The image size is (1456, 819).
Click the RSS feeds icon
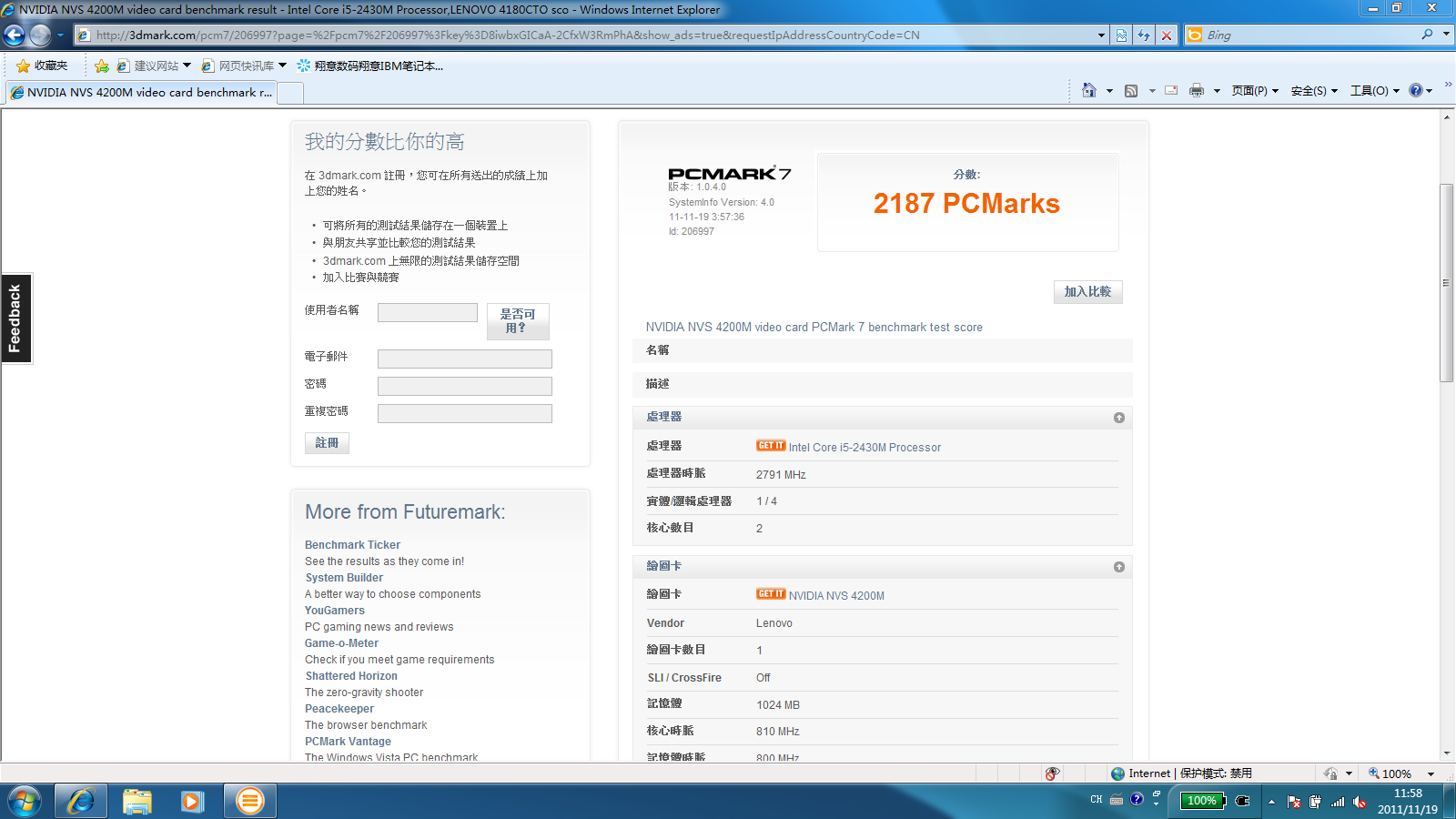pyautogui.click(x=1131, y=91)
